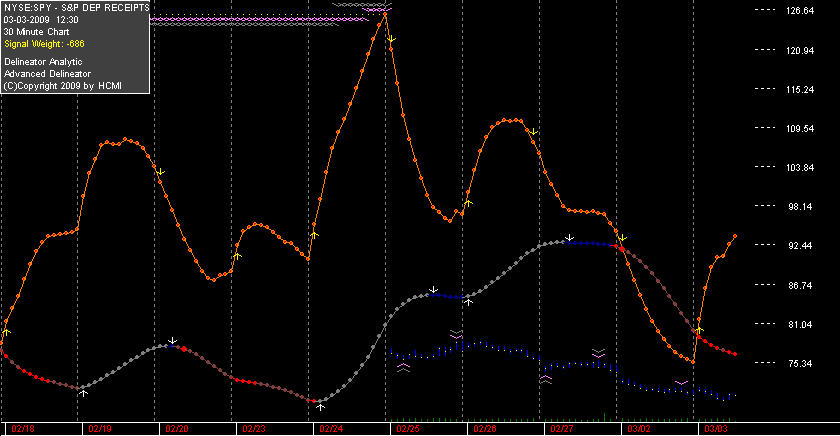Click the Delineator Analytic label
The width and height of the screenshot is (840, 436).
(43, 62)
